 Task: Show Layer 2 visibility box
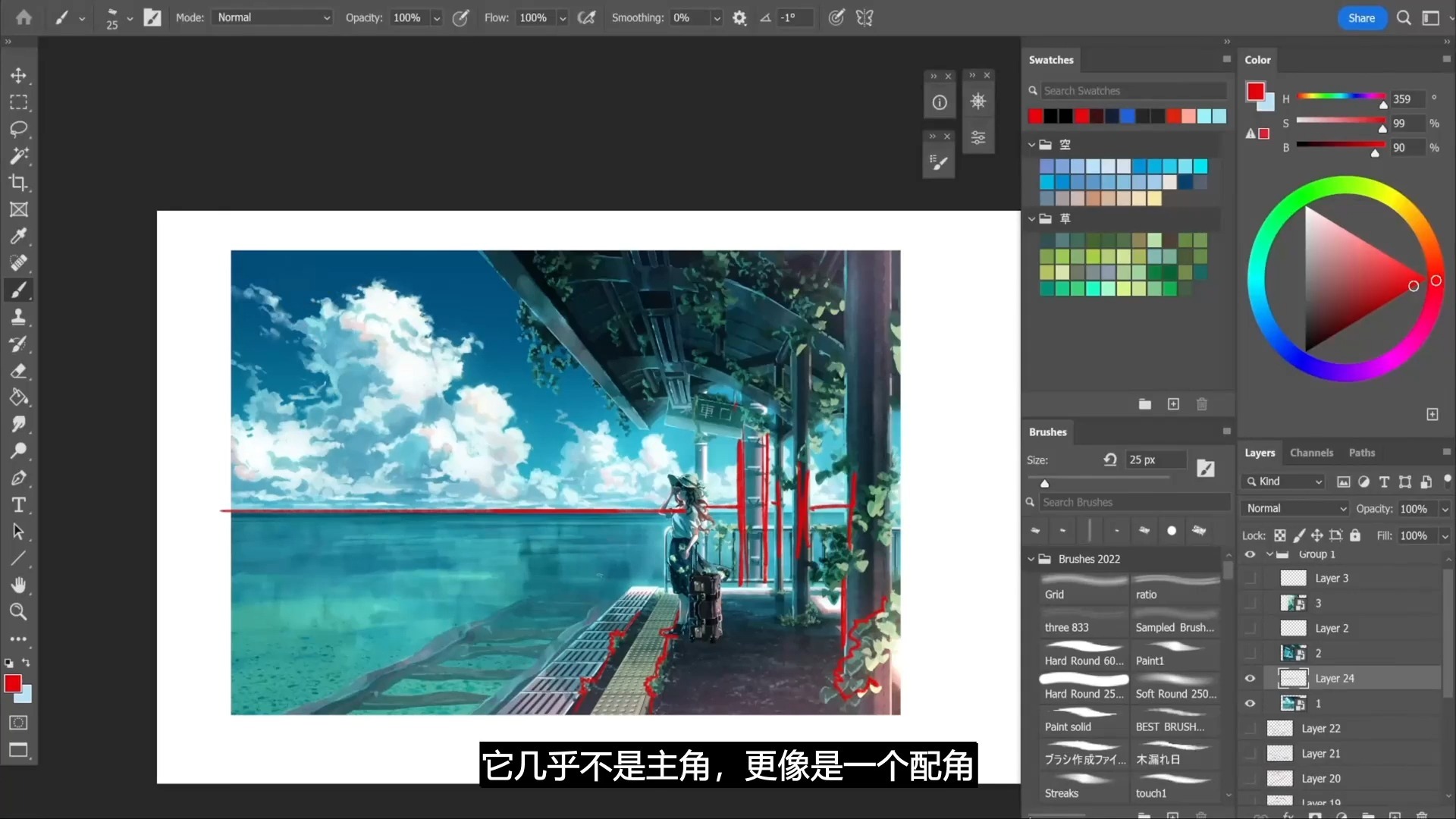pos(1250,628)
